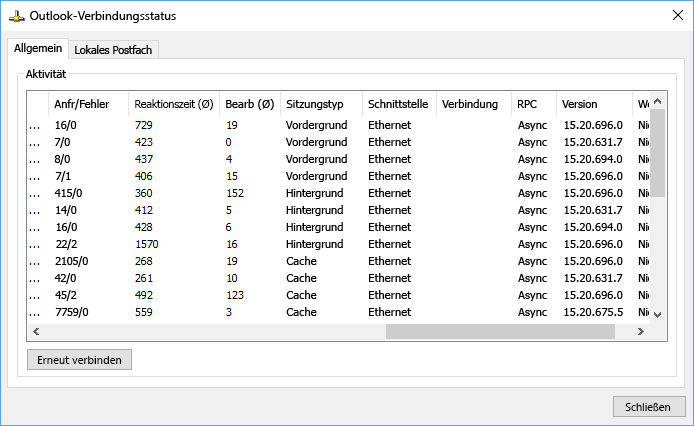
Task: Click the Verbindung column header
Action: 474,104
